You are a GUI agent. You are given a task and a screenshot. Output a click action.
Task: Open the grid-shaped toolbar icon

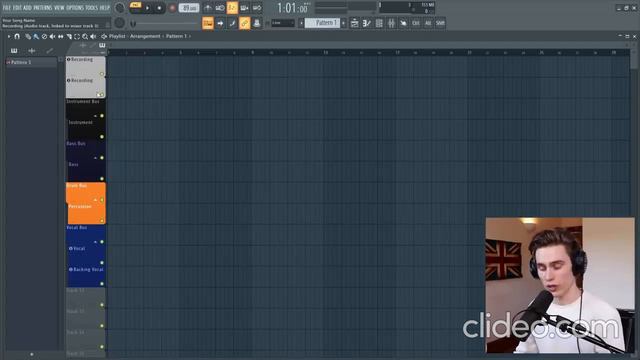coord(379,23)
